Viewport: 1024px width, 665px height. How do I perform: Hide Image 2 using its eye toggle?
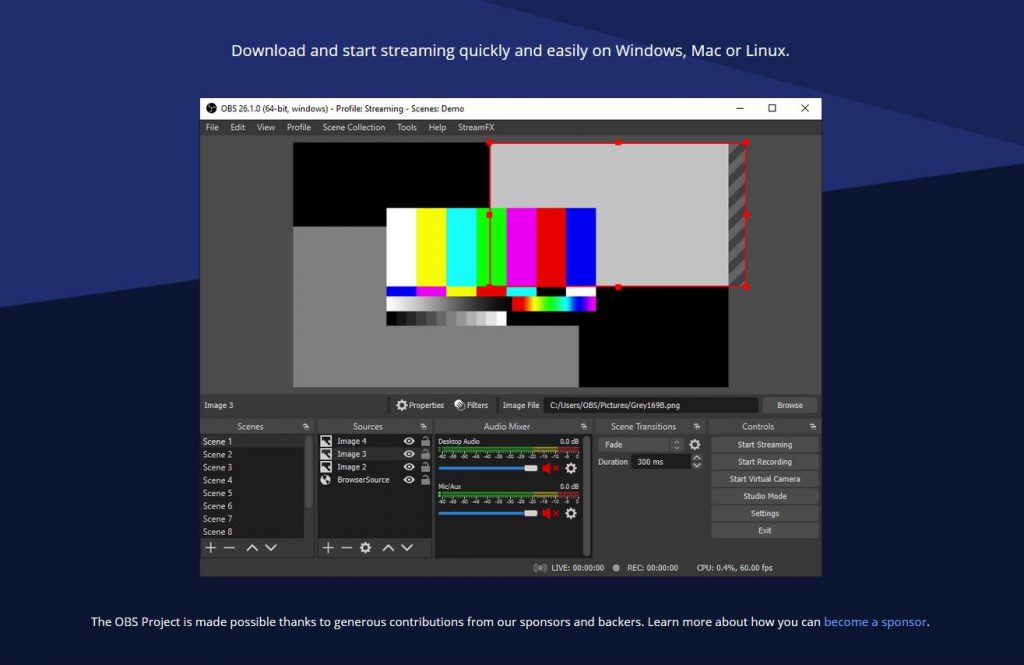point(407,467)
